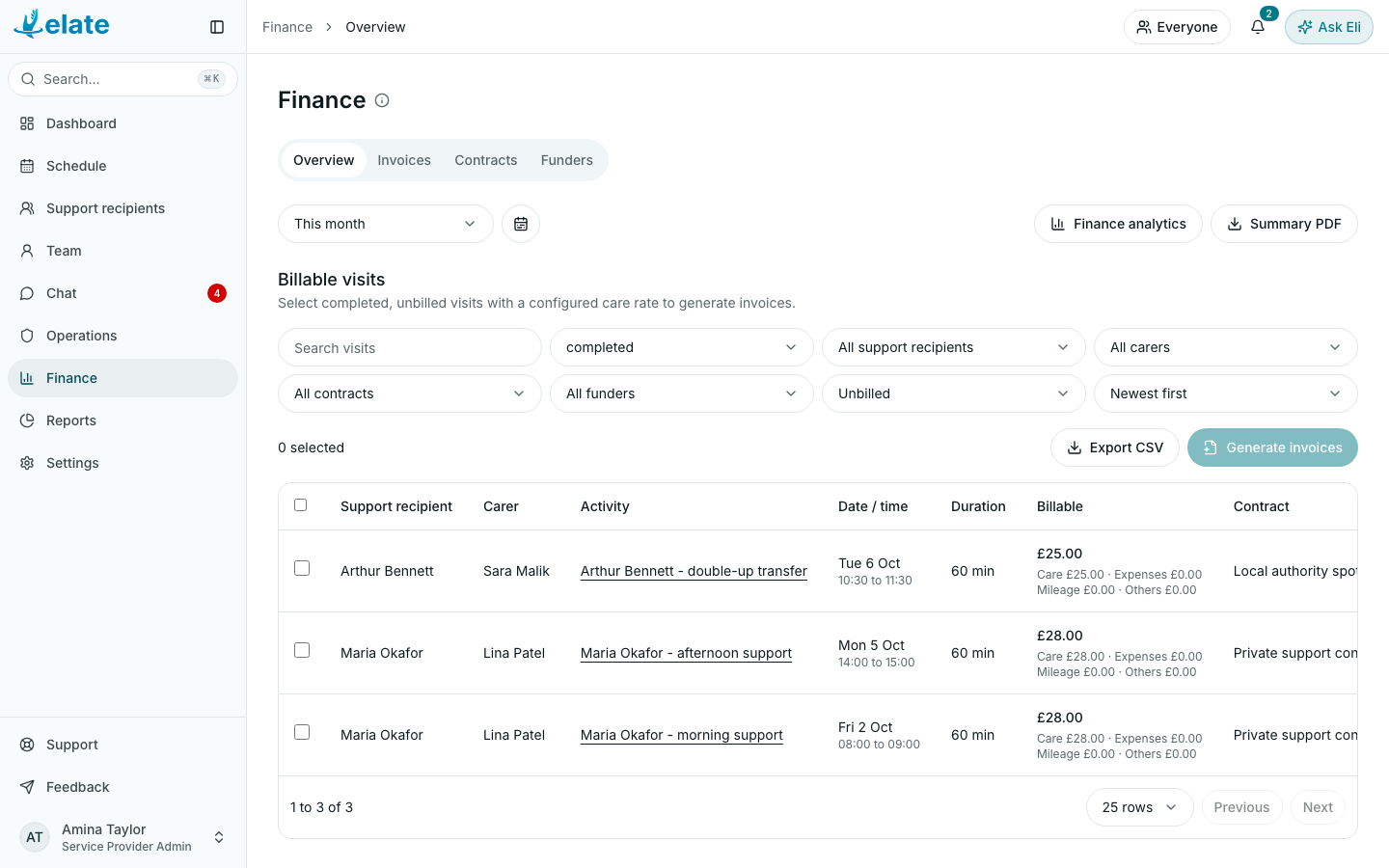1389x868 pixels.
Task: Change the 25 rows page size
Action: (x=1140, y=807)
